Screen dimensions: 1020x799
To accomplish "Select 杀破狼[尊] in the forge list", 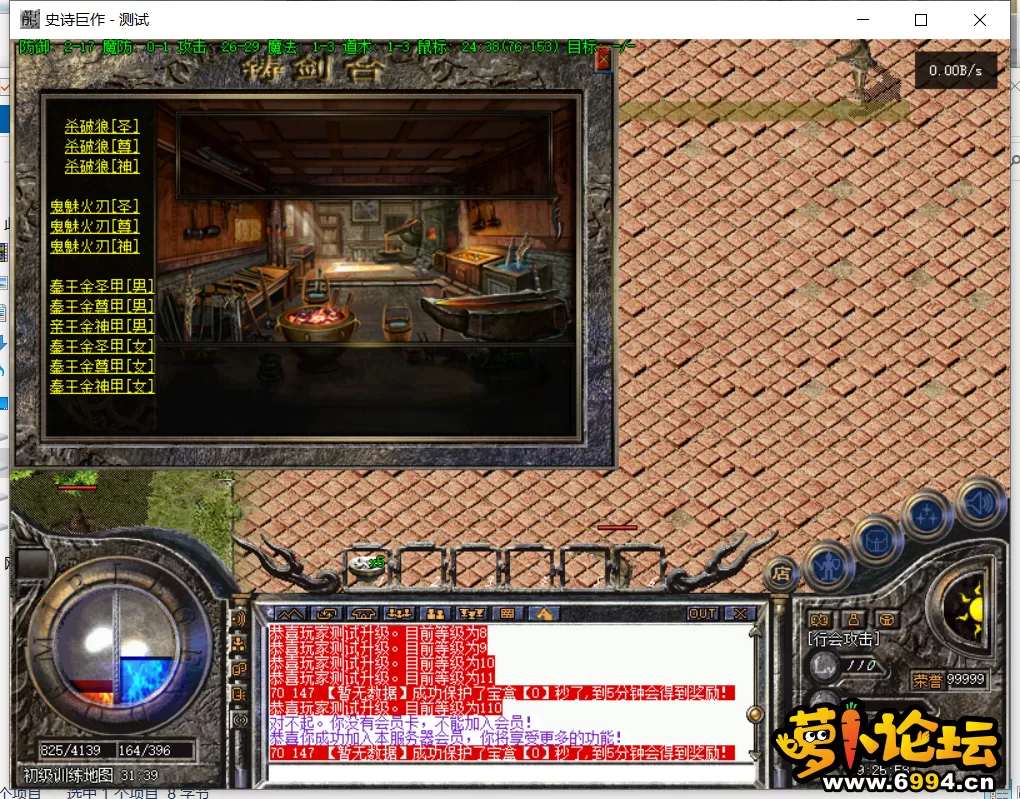I will [x=101, y=146].
